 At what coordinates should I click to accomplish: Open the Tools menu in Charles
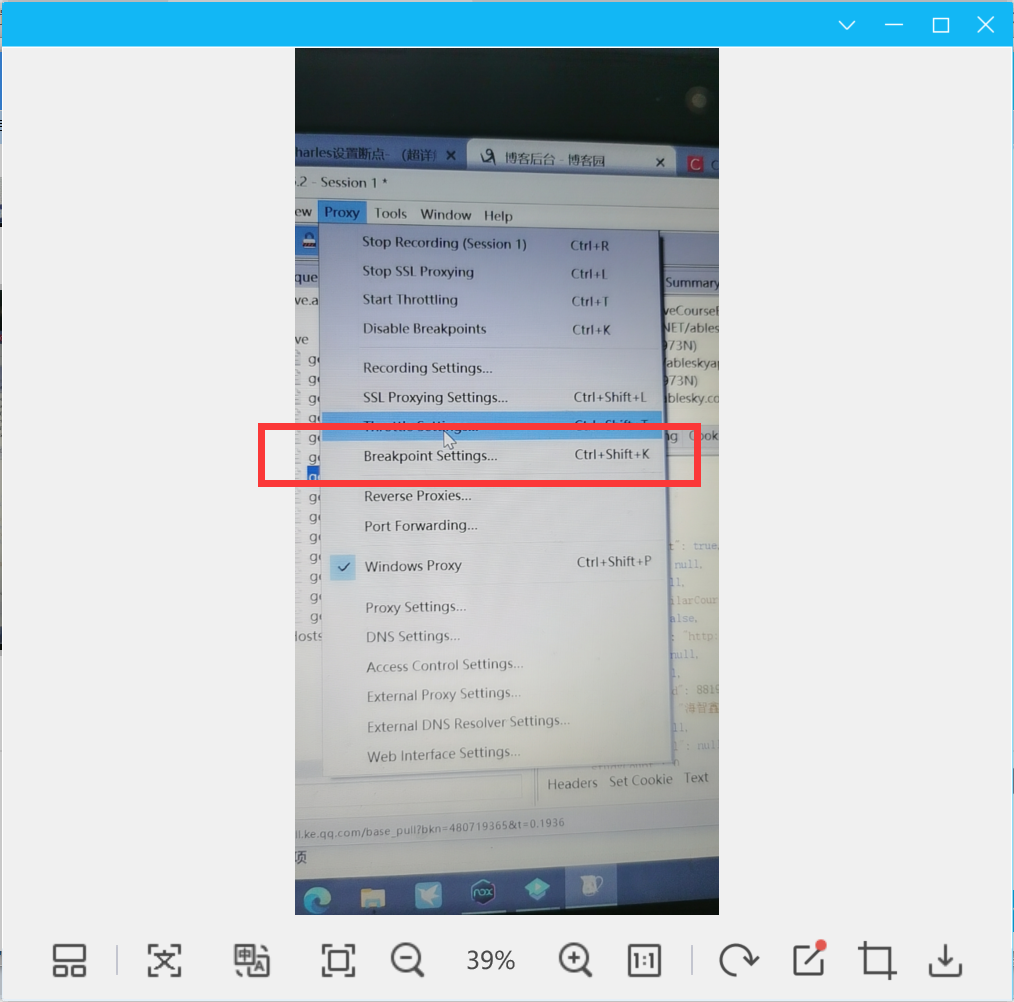391,213
